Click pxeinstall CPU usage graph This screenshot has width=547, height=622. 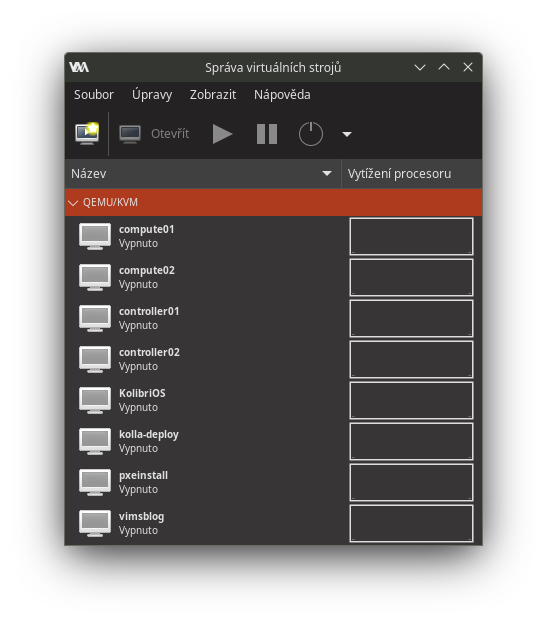coord(411,482)
